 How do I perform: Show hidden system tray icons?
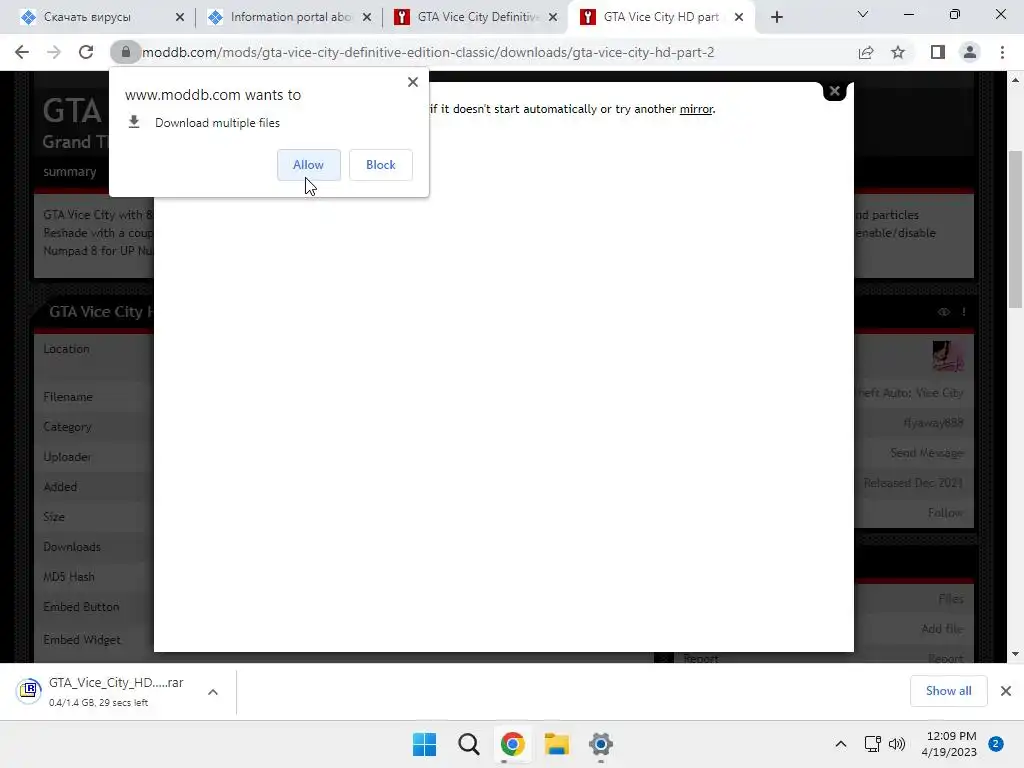tap(841, 744)
